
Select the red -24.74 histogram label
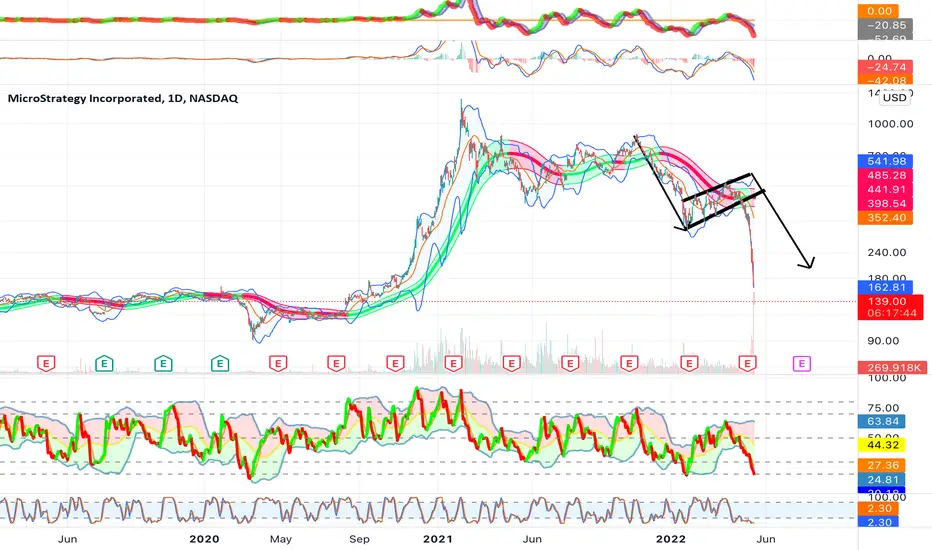886,67
